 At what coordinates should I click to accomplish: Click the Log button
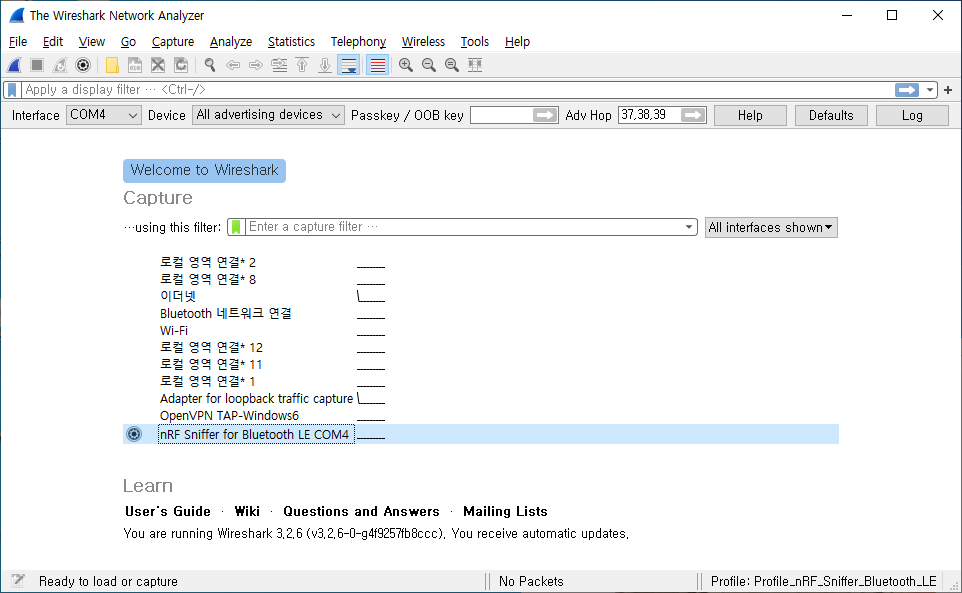click(x=912, y=115)
